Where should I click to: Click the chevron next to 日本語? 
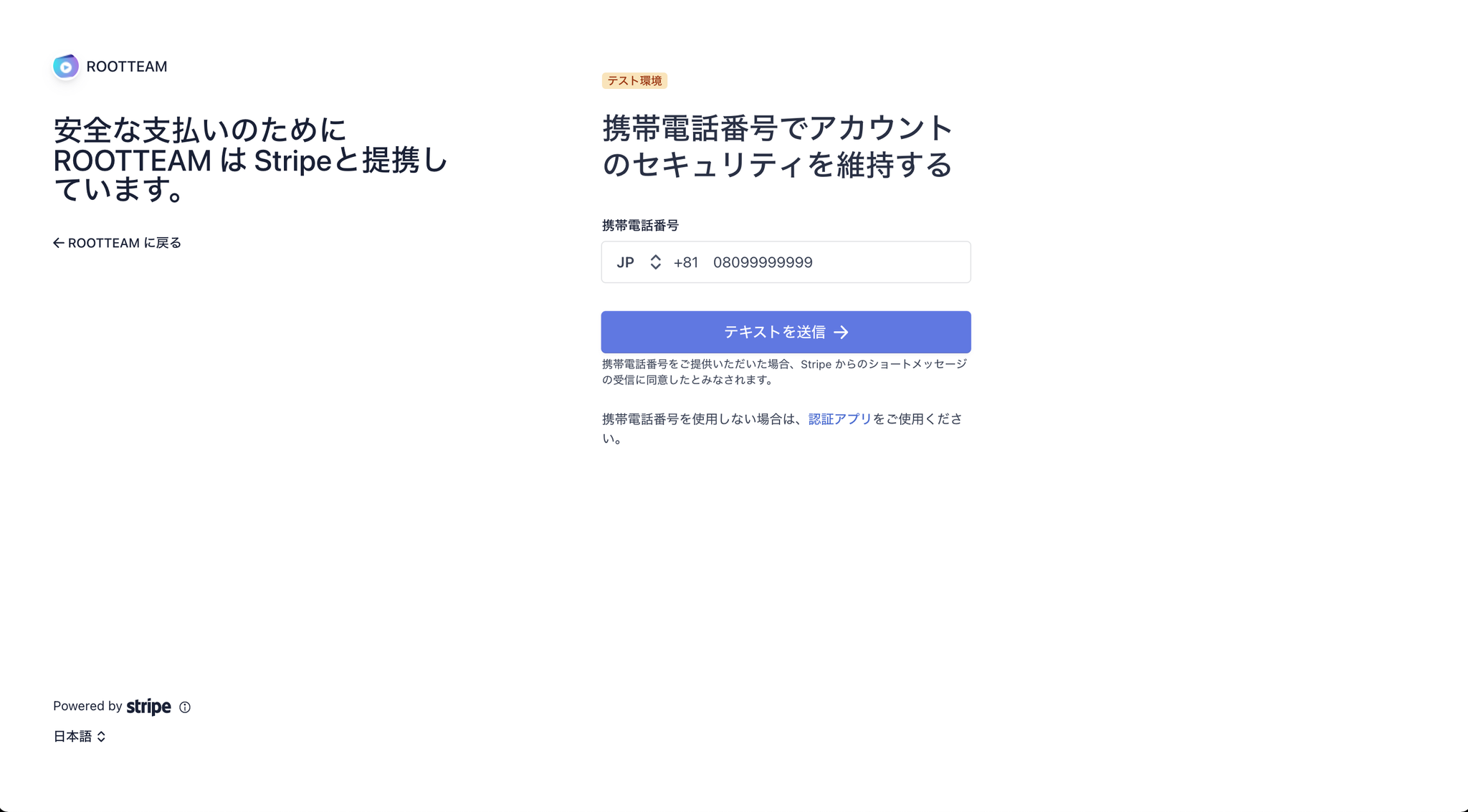click(x=101, y=737)
